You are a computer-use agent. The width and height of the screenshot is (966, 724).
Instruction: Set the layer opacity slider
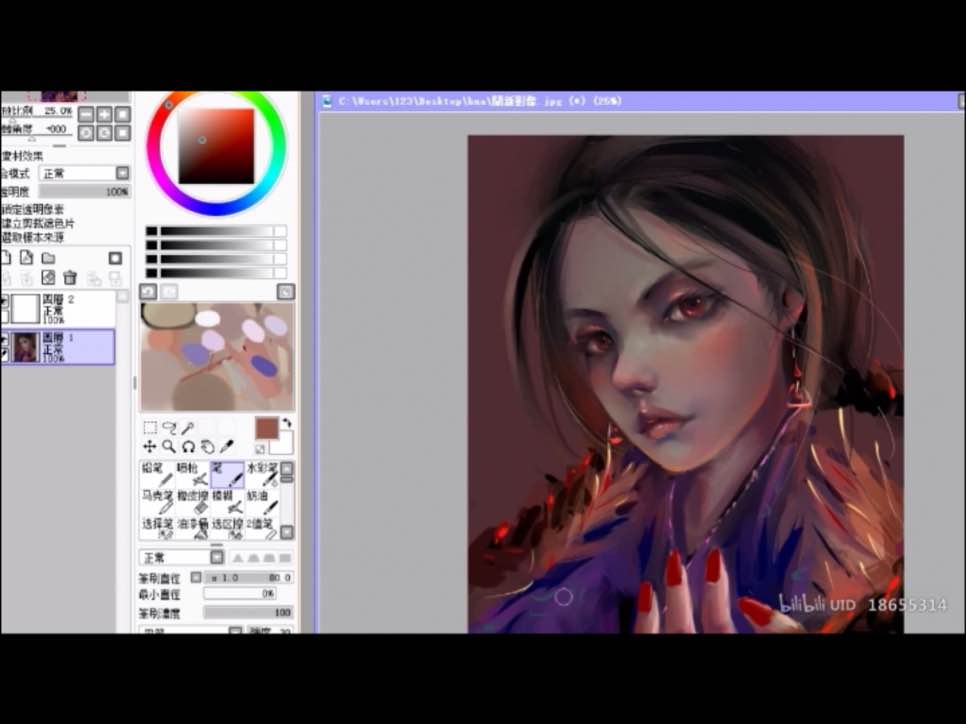pyautogui.click(x=84, y=192)
